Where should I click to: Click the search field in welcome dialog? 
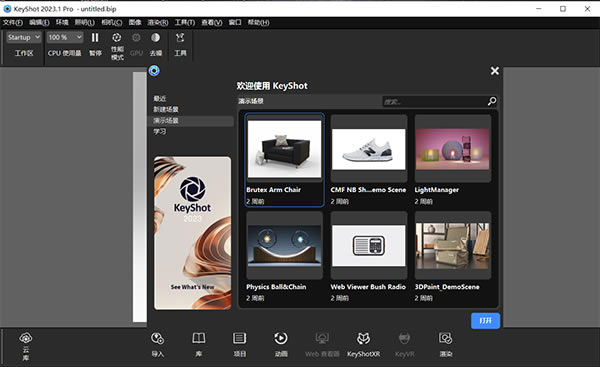[x=435, y=101]
